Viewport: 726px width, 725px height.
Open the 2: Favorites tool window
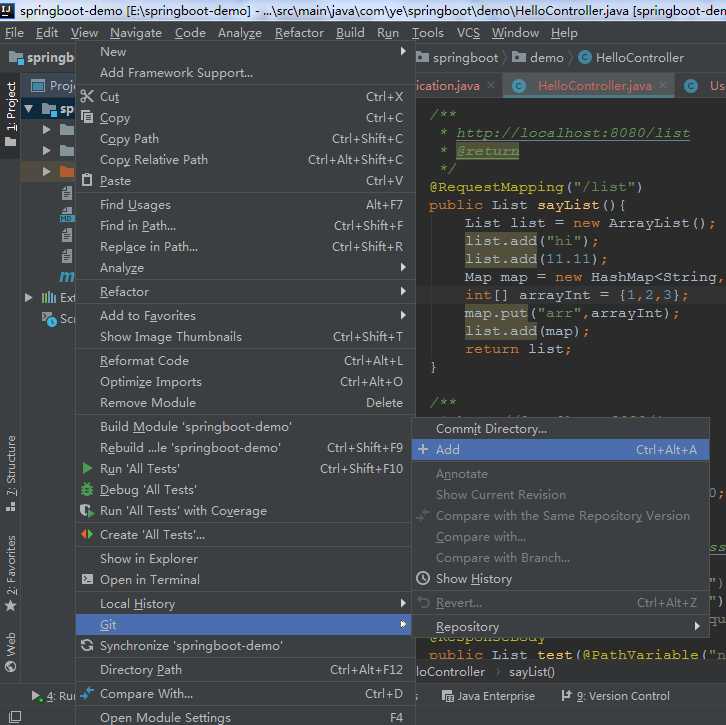[10, 573]
